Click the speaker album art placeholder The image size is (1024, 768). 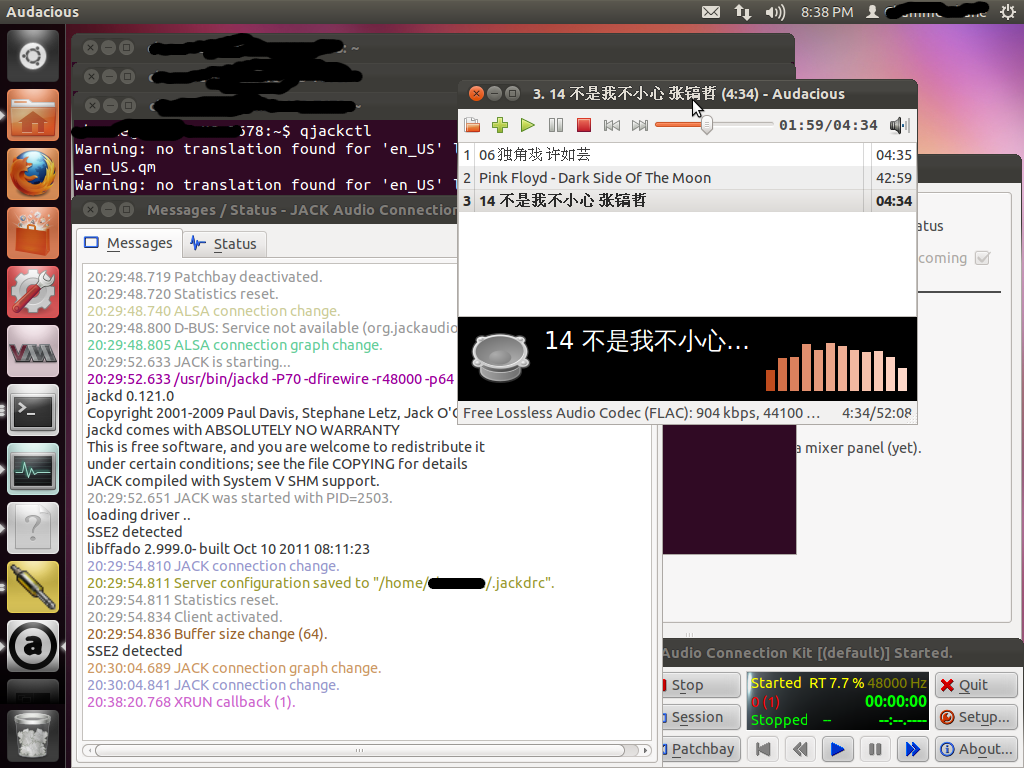pos(500,357)
